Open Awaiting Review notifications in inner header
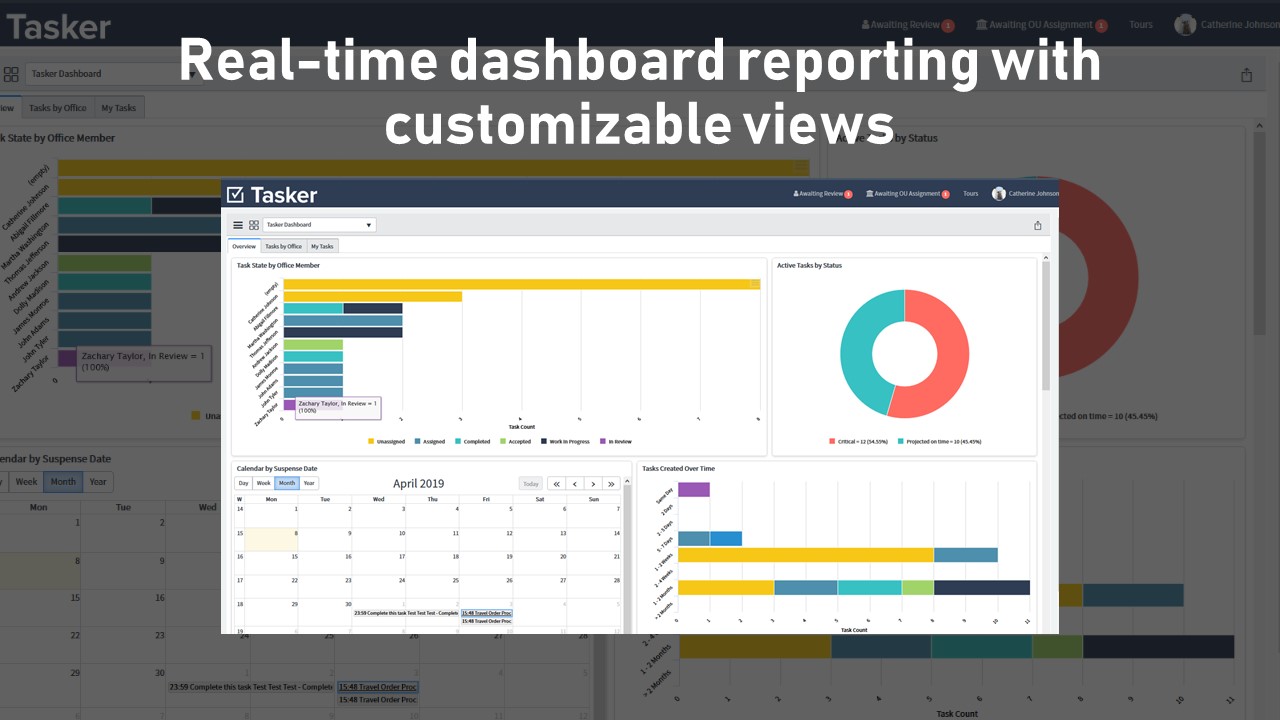1280x720 pixels. (822, 194)
